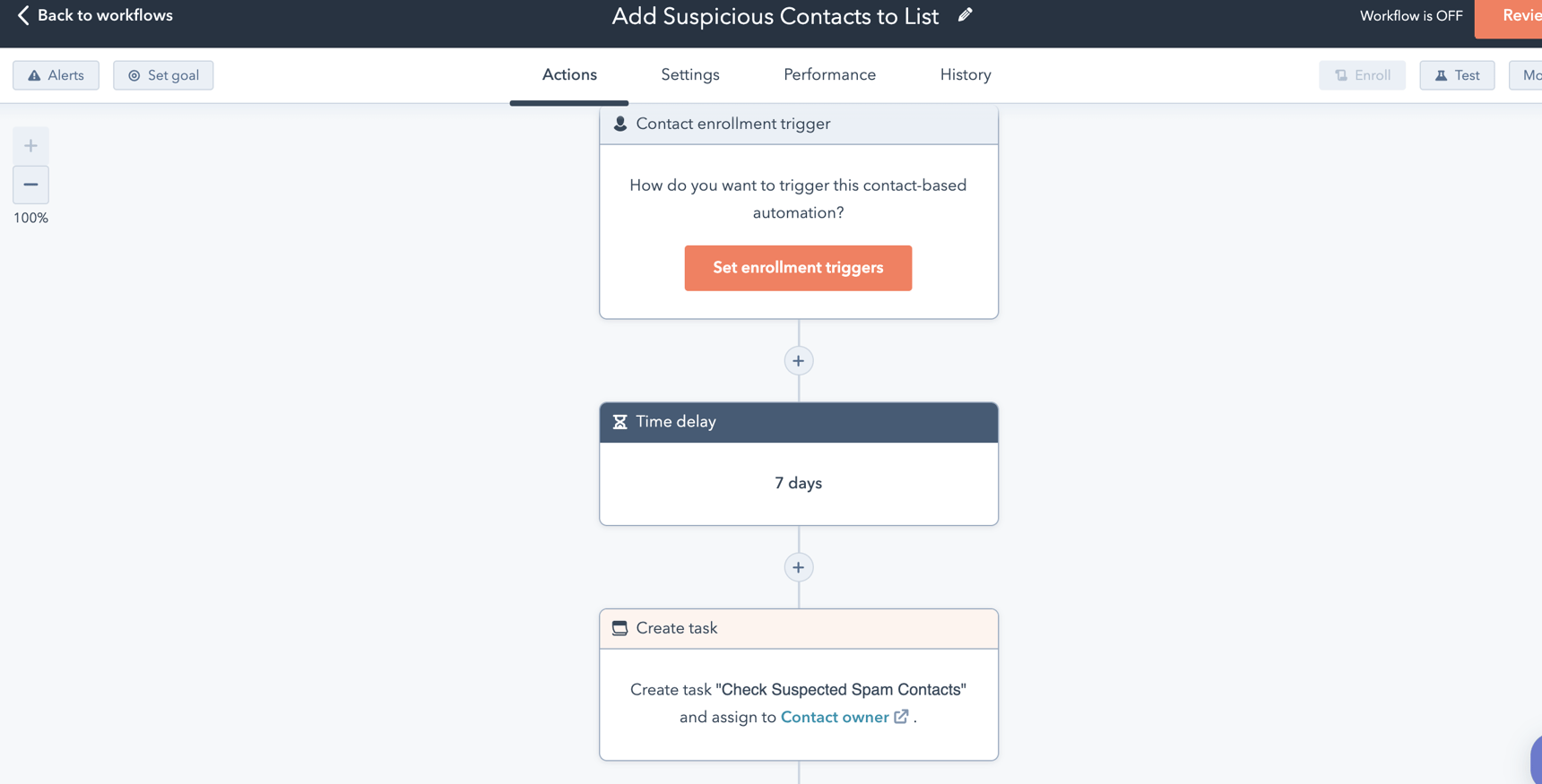
Task: Click the zoom out minus button
Action: [x=30, y=185]
